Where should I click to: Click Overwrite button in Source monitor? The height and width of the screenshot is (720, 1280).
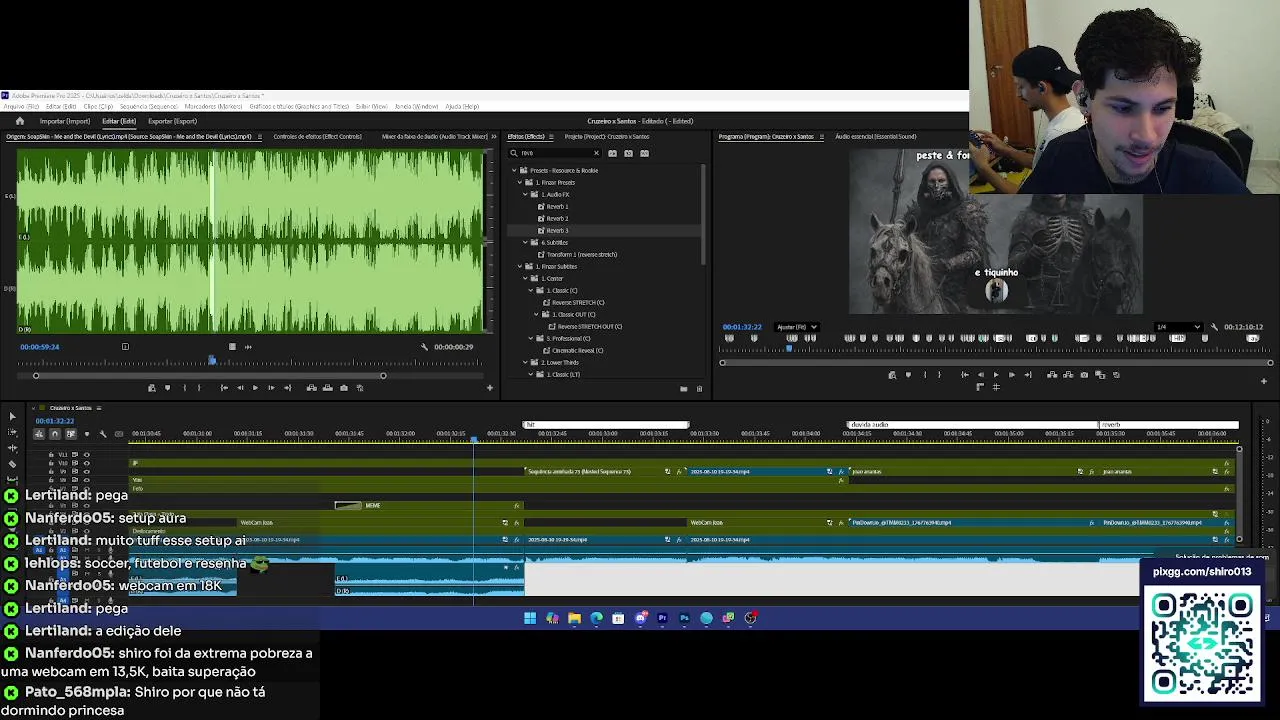tap(327, 388)
